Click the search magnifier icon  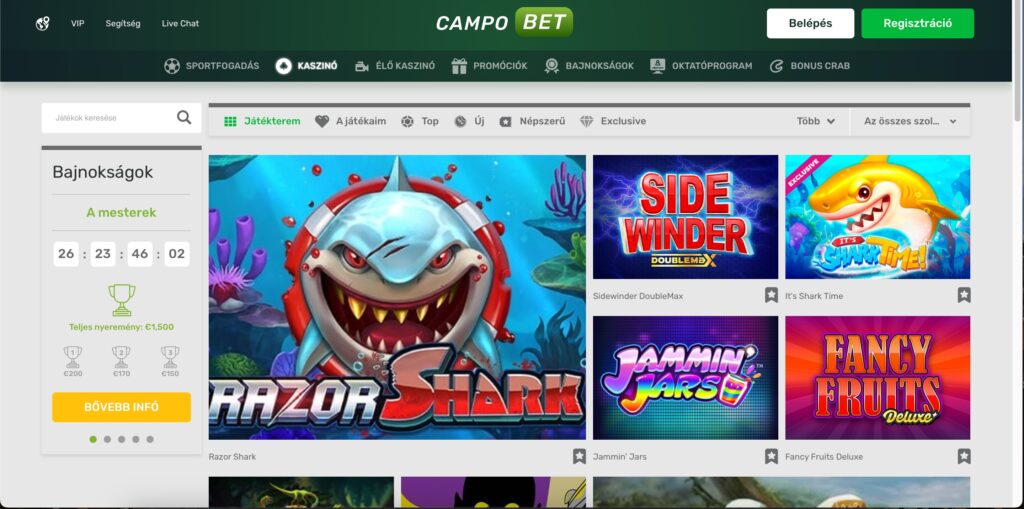[x=184, y=118]
